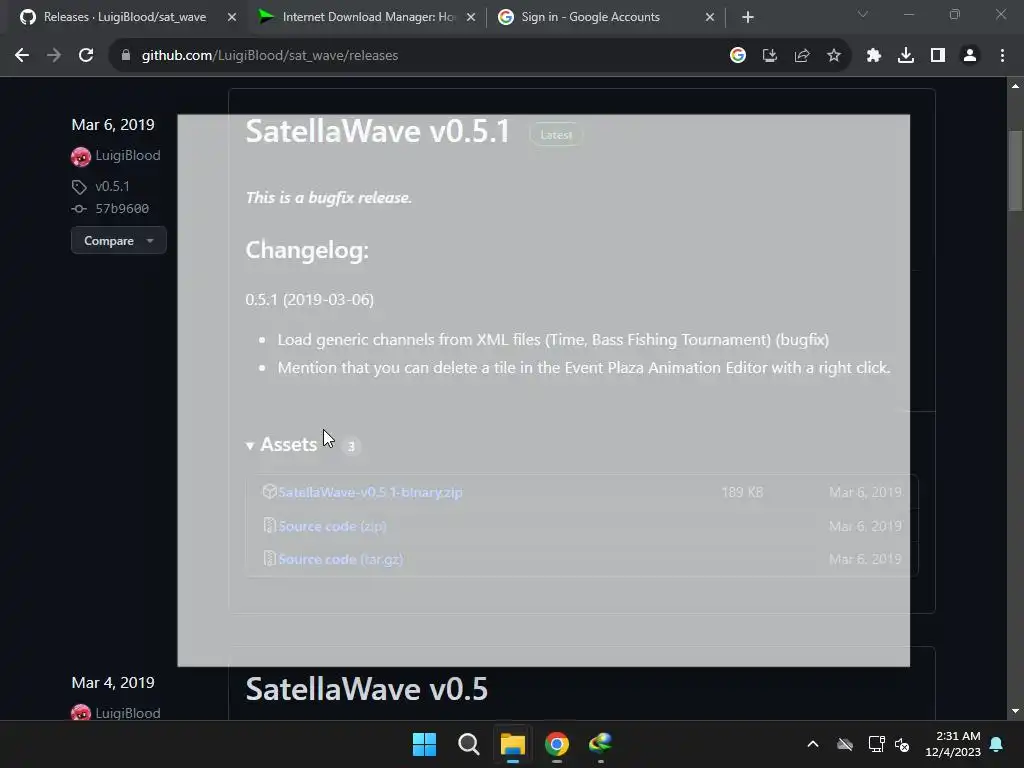Viewport: 1024px width, 768px height.
Task: Click the browser forward arrow
Action: (x=54, y=56)
